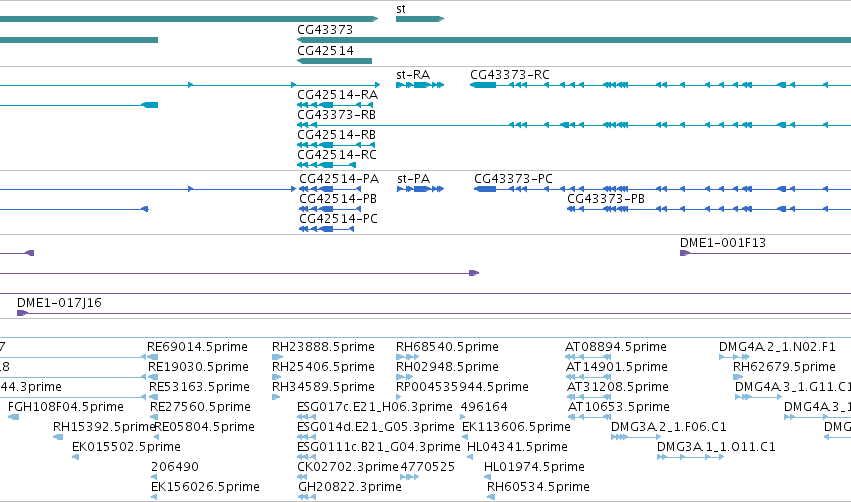Click RH02948.5prime EST label

tap(447, 367)
